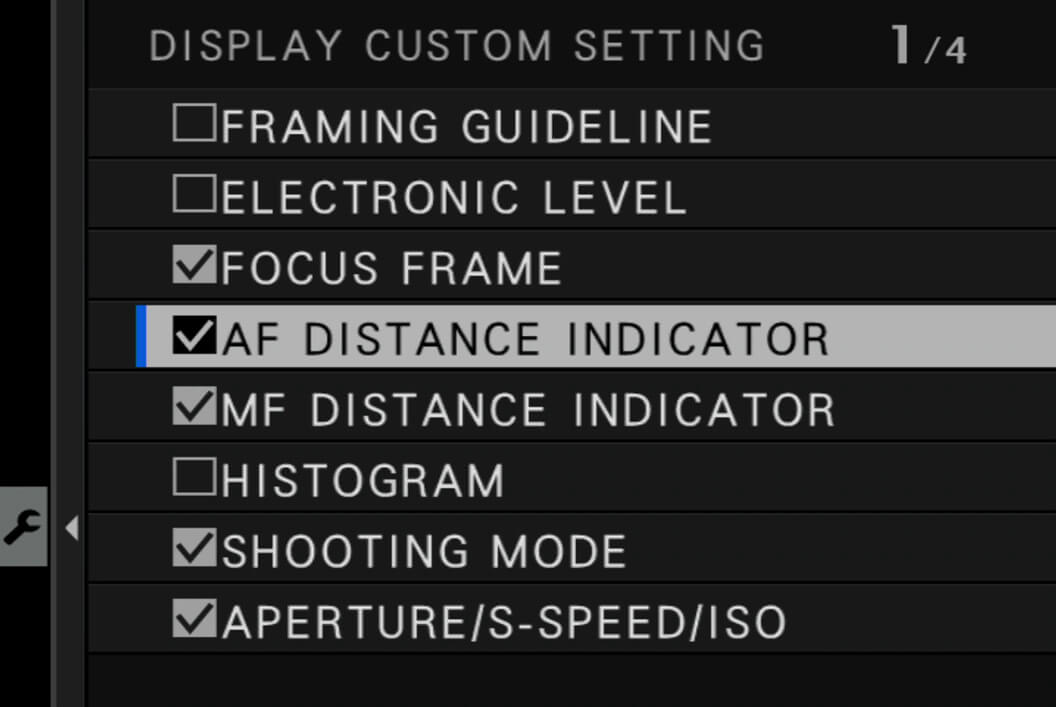Select the FOCUS FRAME menu label
The height and width of the screenshot is (707, 1056).
(391, 268)
